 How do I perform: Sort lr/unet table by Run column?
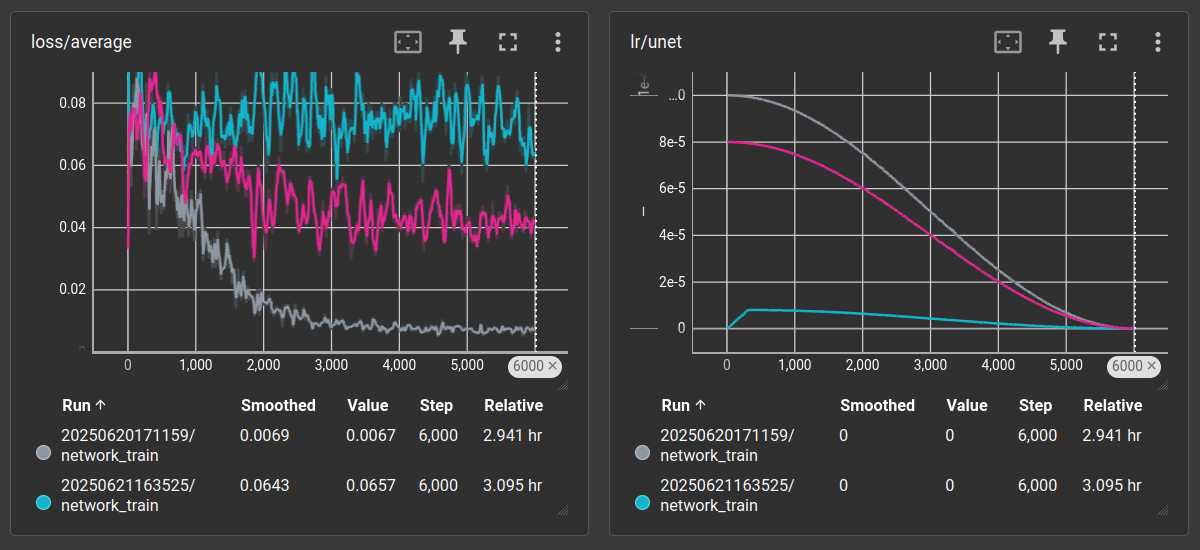point(683,405)
